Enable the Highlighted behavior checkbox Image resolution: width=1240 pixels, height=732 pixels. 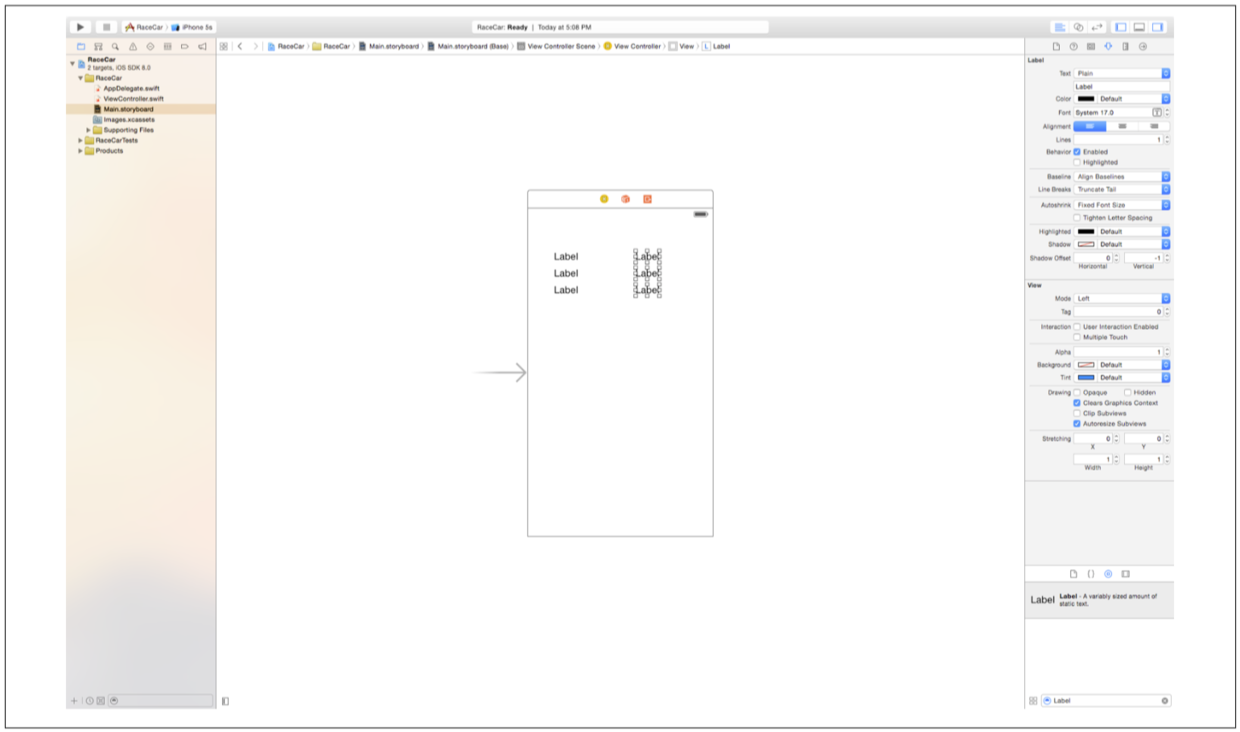click(x=1077, y=162)
